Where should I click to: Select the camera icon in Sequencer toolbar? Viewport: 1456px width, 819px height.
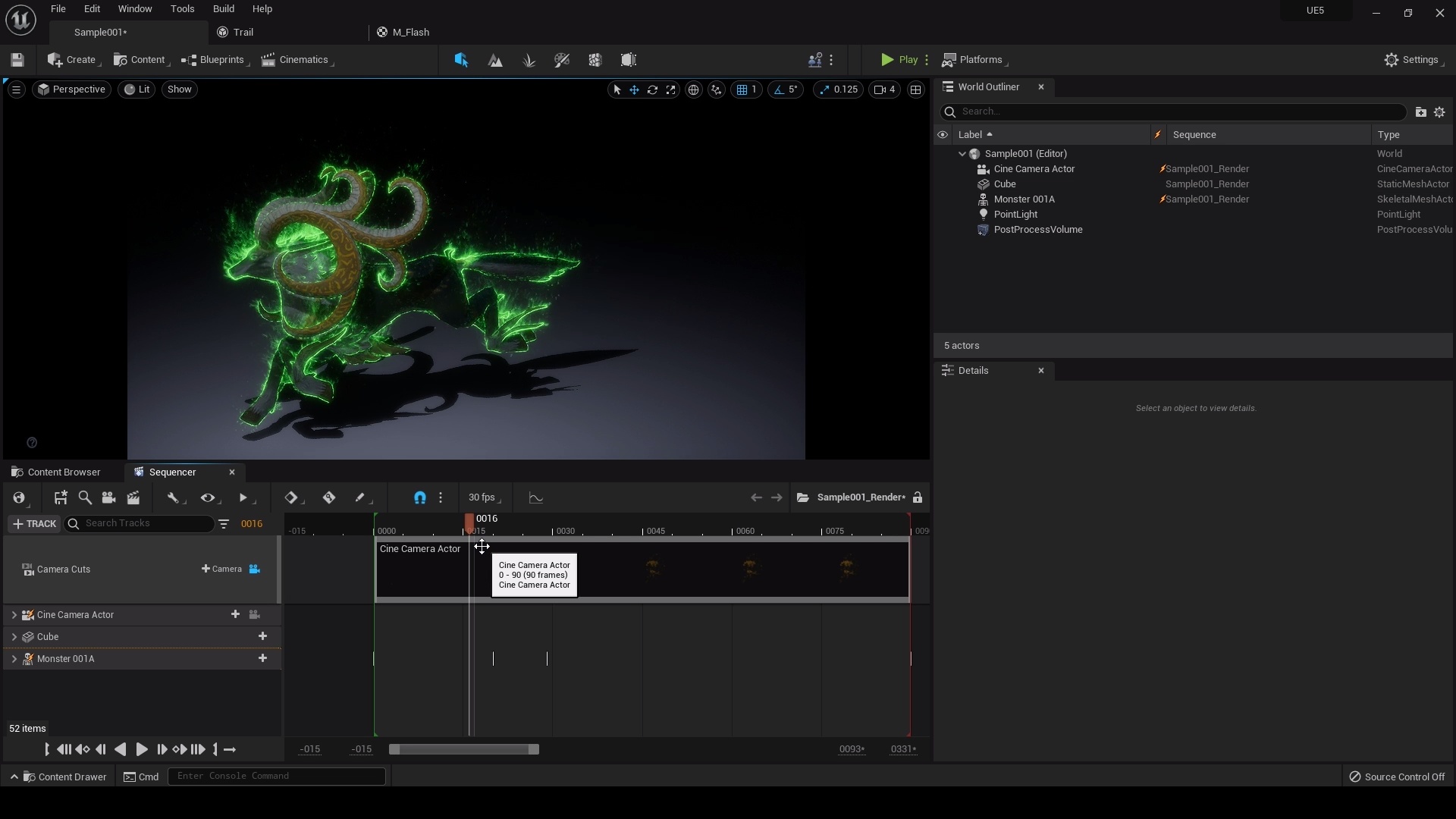tap(108, 498)
